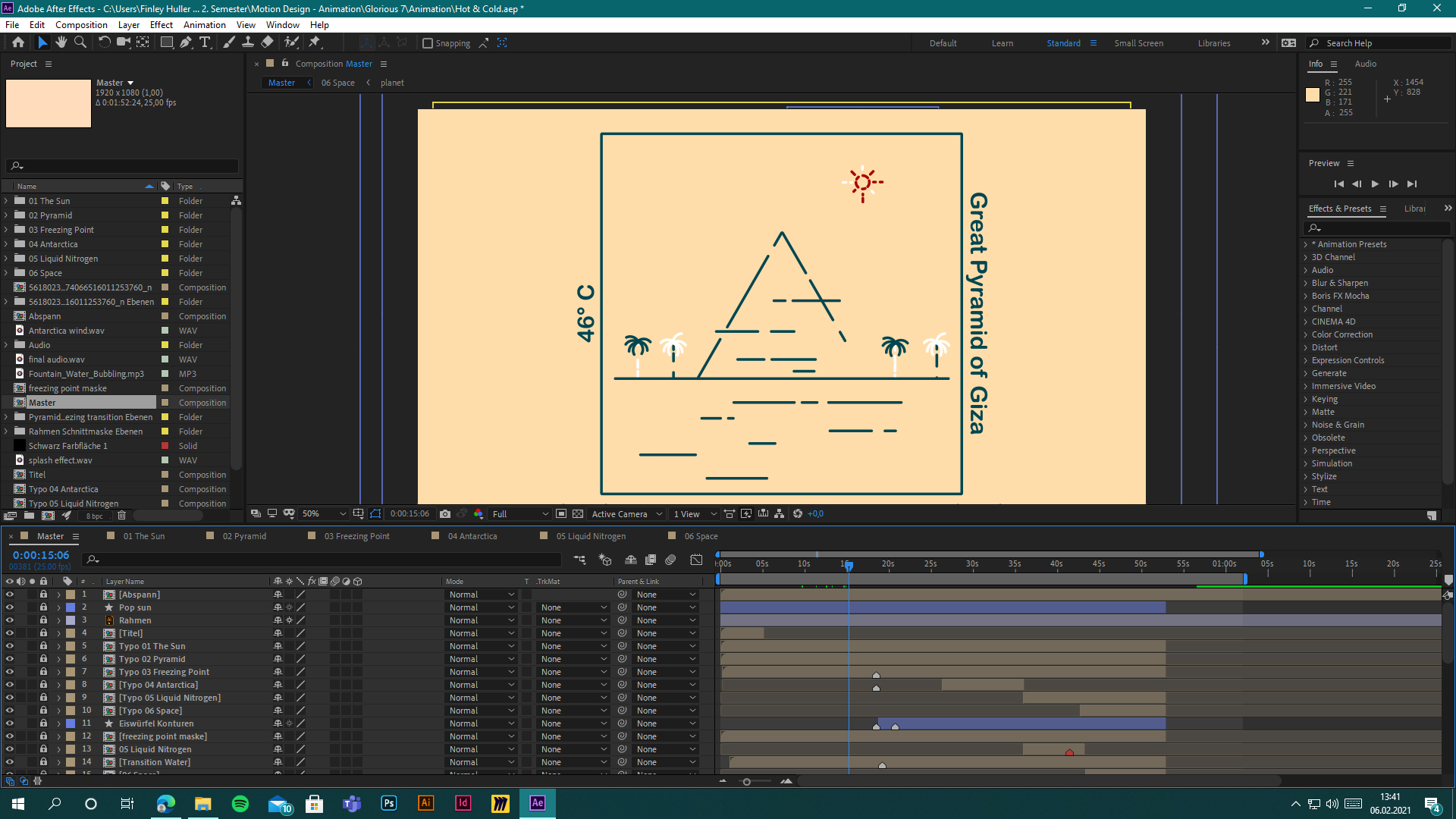Select the Eraser tool

pos(267,42)
